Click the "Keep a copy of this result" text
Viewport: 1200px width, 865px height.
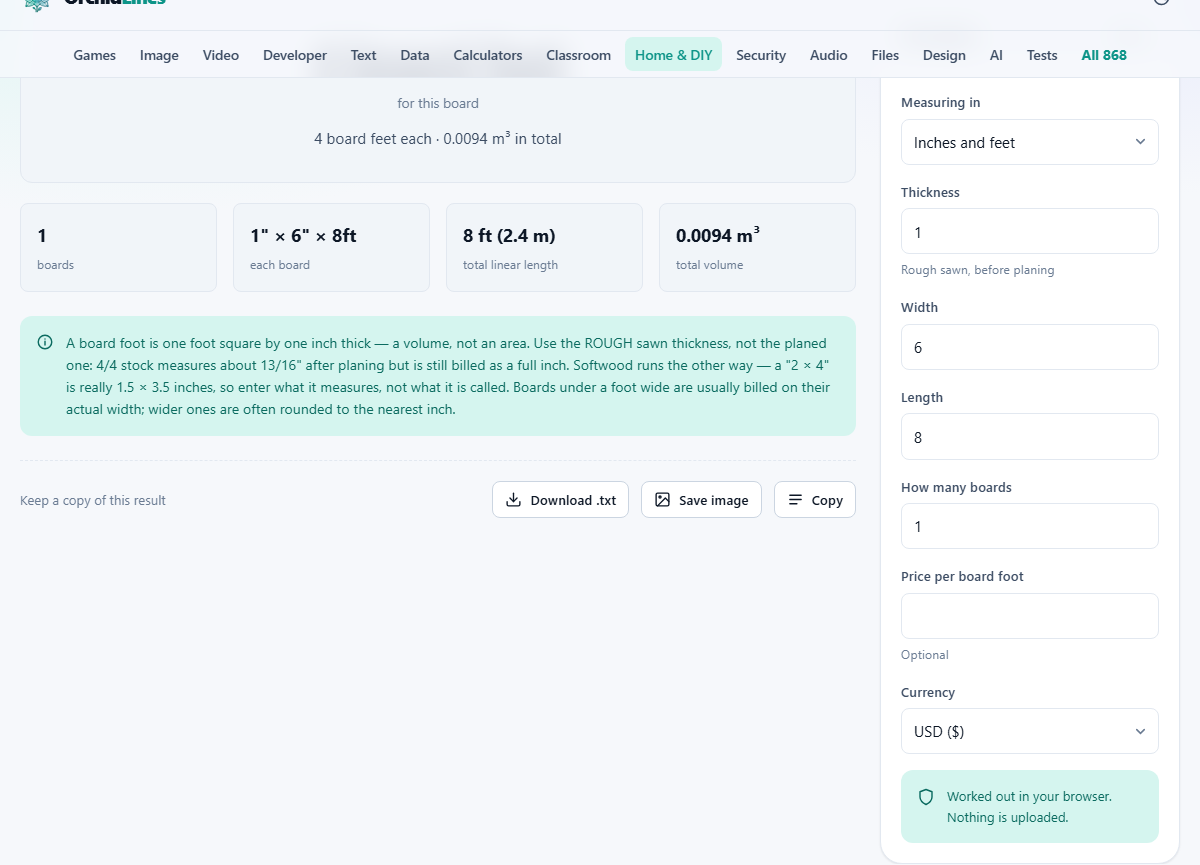pos(93,500)
